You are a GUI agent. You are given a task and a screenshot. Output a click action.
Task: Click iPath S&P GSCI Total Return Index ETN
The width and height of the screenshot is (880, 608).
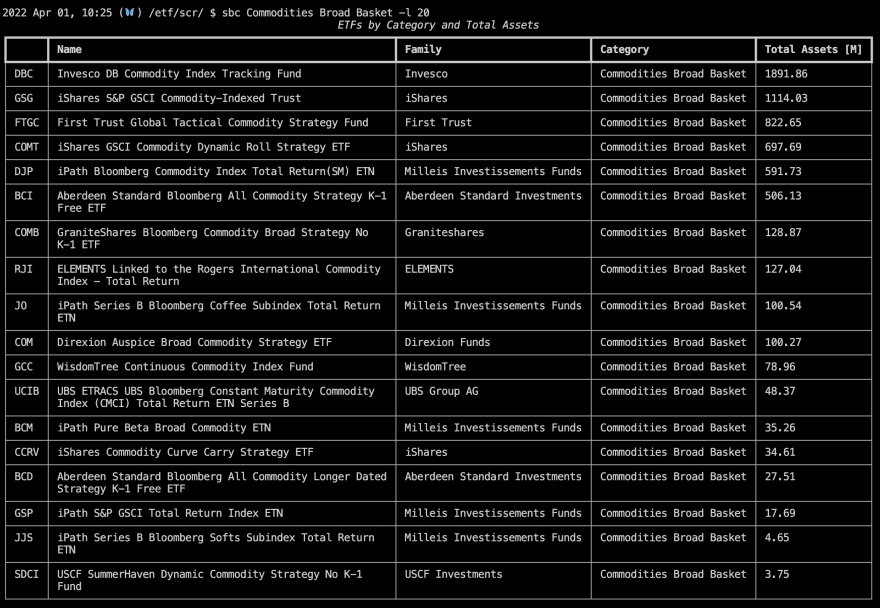click(x=170, y=513)
